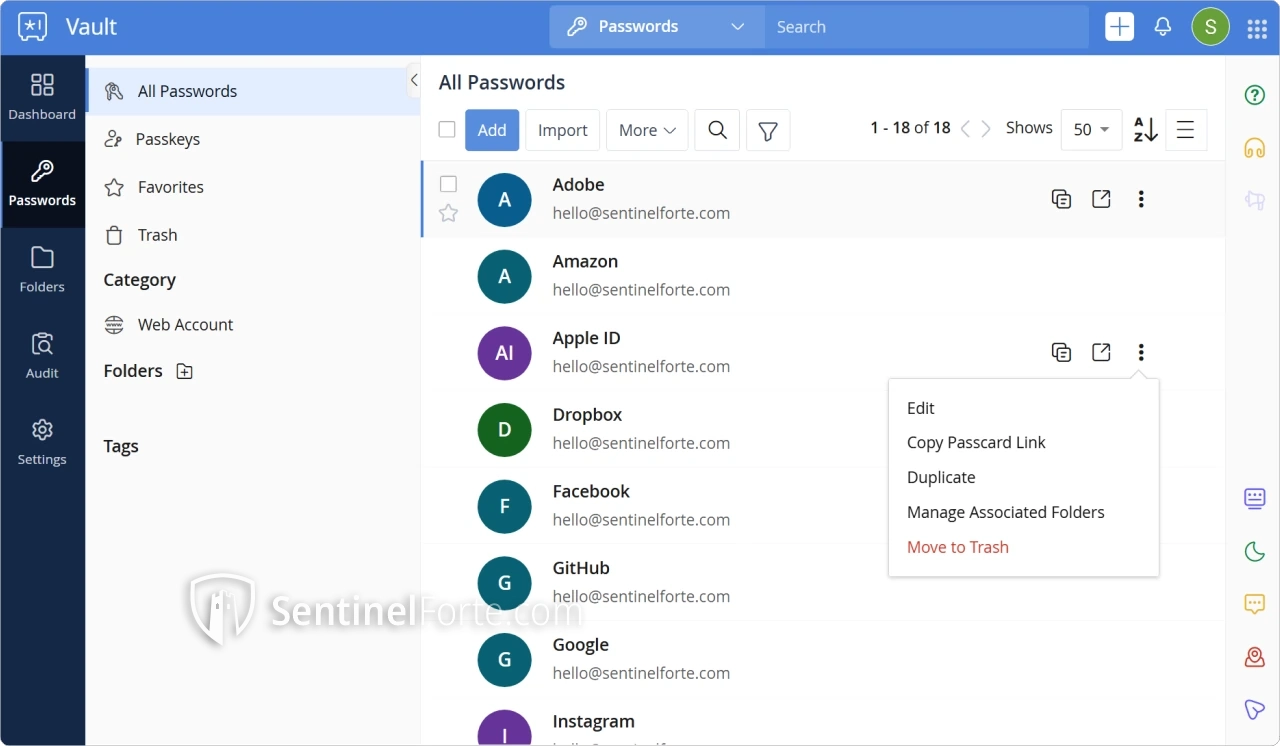
Task: Click the copy icon in Adobe row
Action: [x=1061, y=199]
